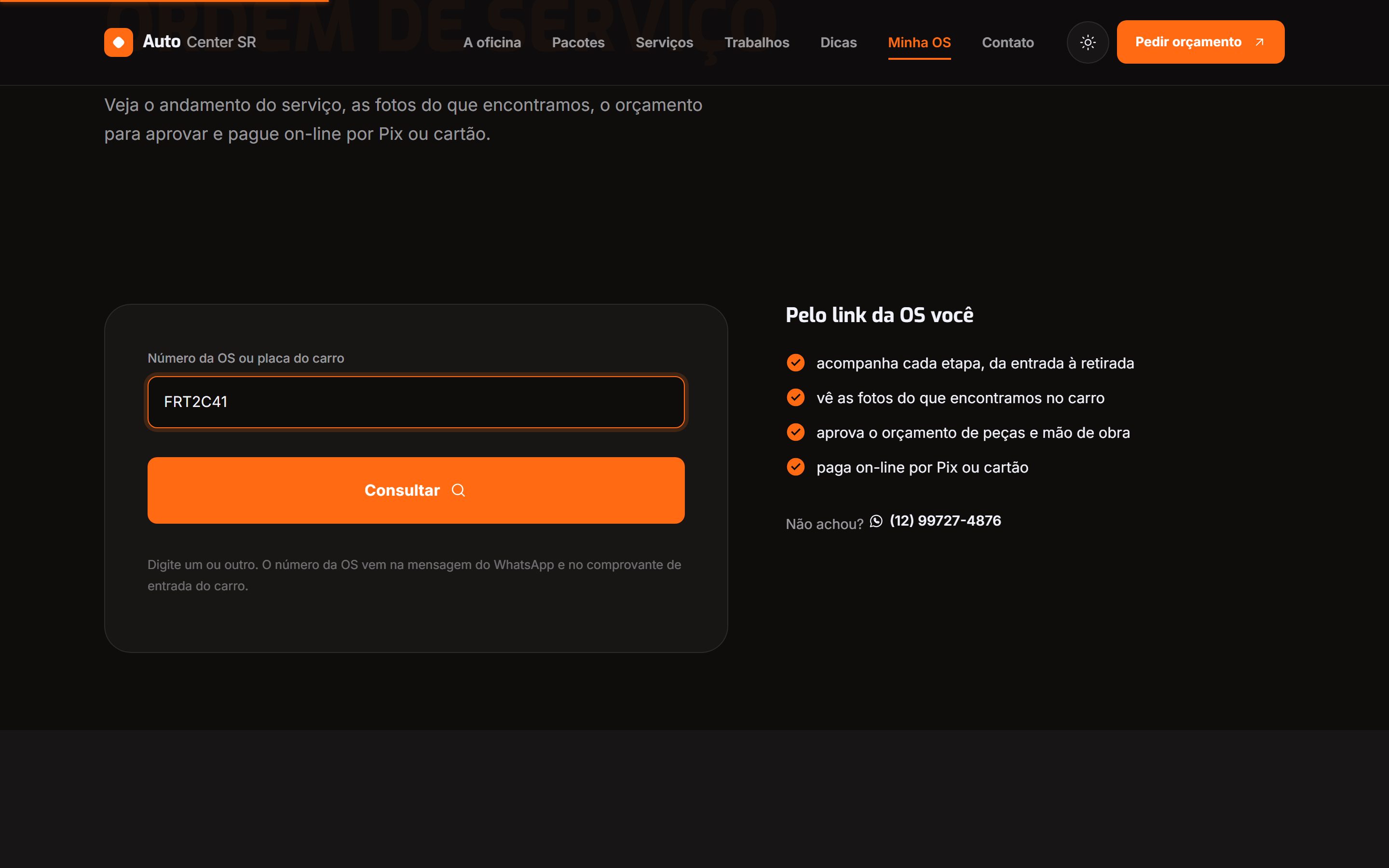Click text 'vê as fotos do que encontramos no carro'
This screenshot has height=868, width=1389.
click(960, 398)
